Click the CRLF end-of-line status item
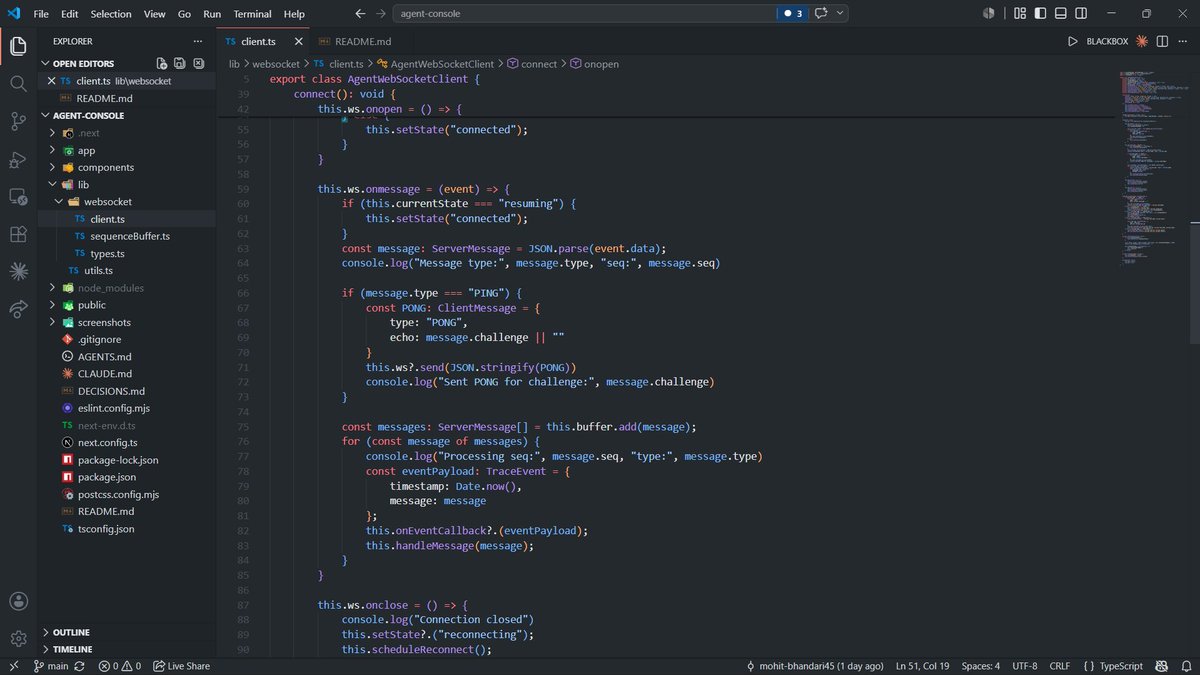 click(x=1059, y=666)
